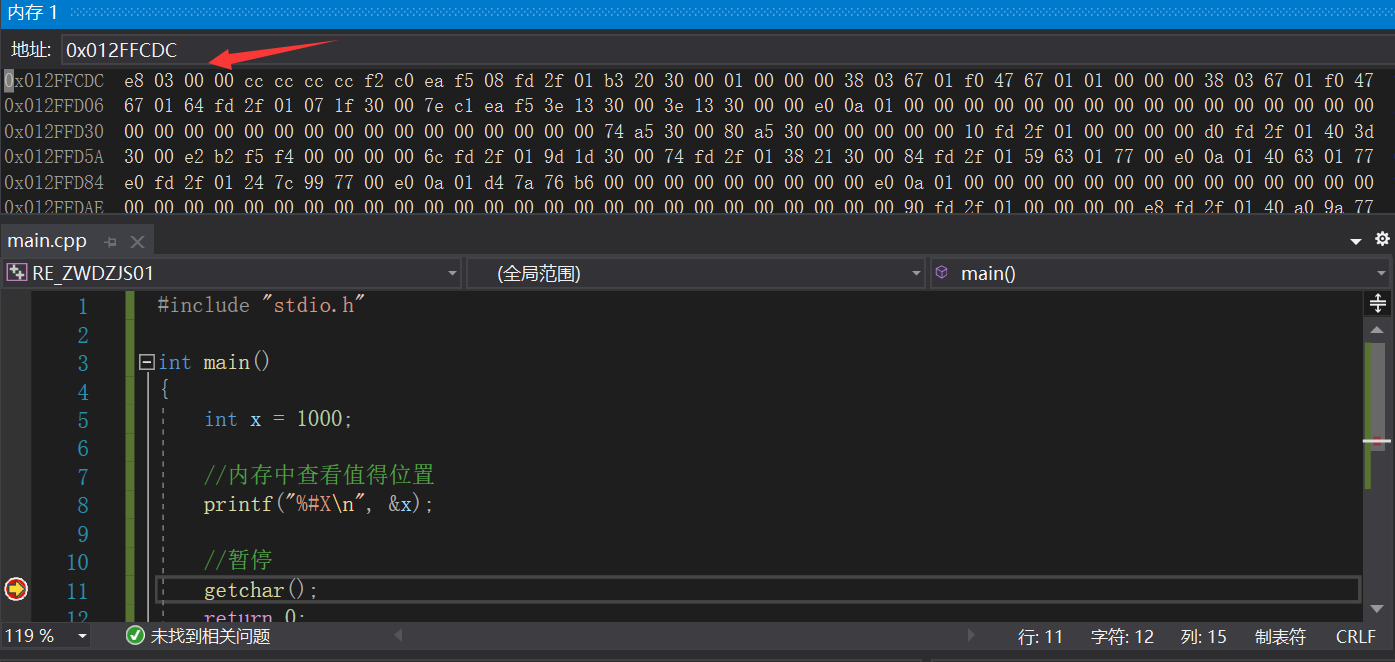Viewport: 1395px width, 662px height.
Task: Click the project icon beside RE_ZWDZJS01
Action: click(x=17, y=273)
